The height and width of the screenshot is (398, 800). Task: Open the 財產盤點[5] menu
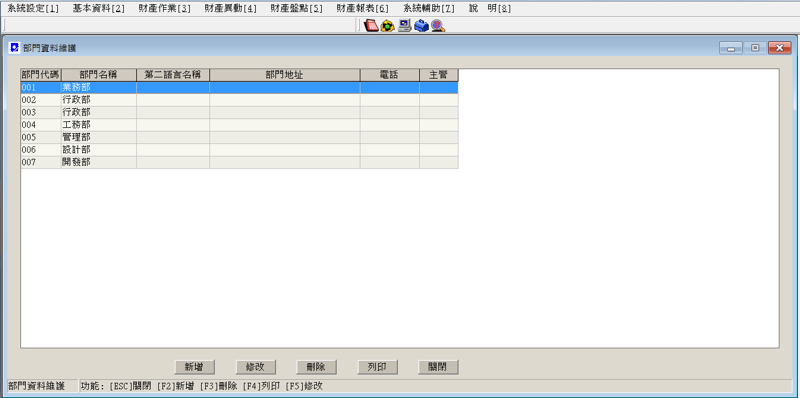(x=297, y=9)
